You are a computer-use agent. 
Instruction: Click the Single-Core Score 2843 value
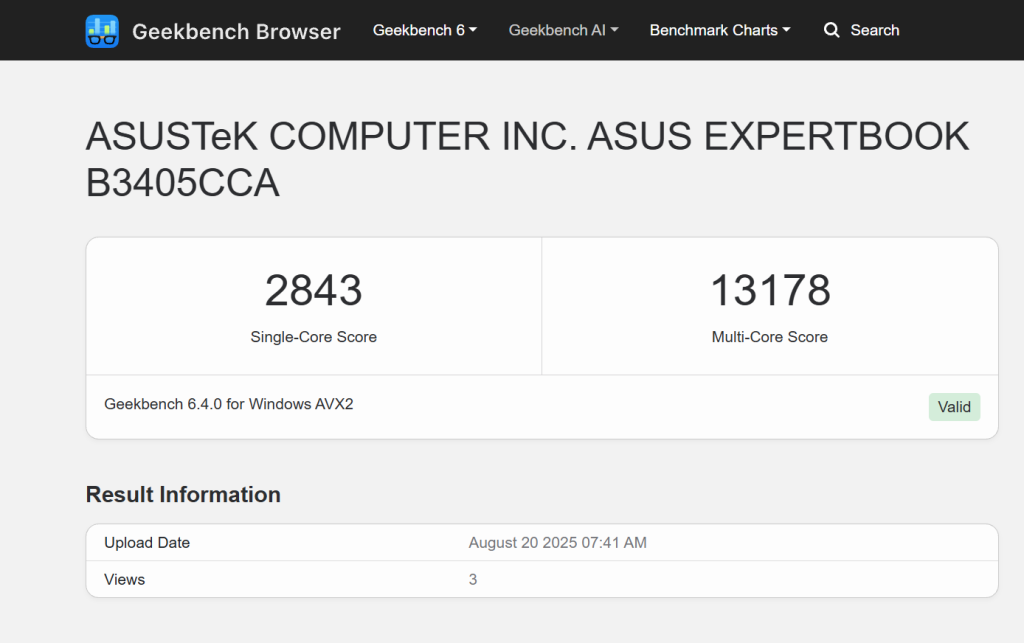tap(314, 291)
